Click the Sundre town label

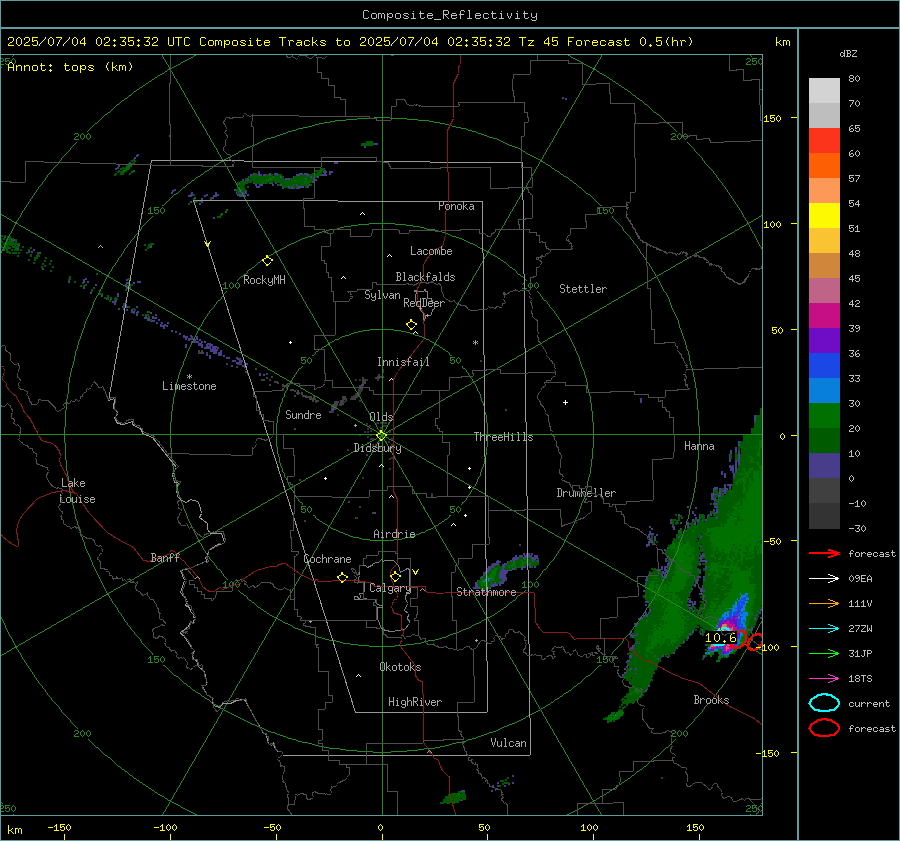click(x=303, y=415)
